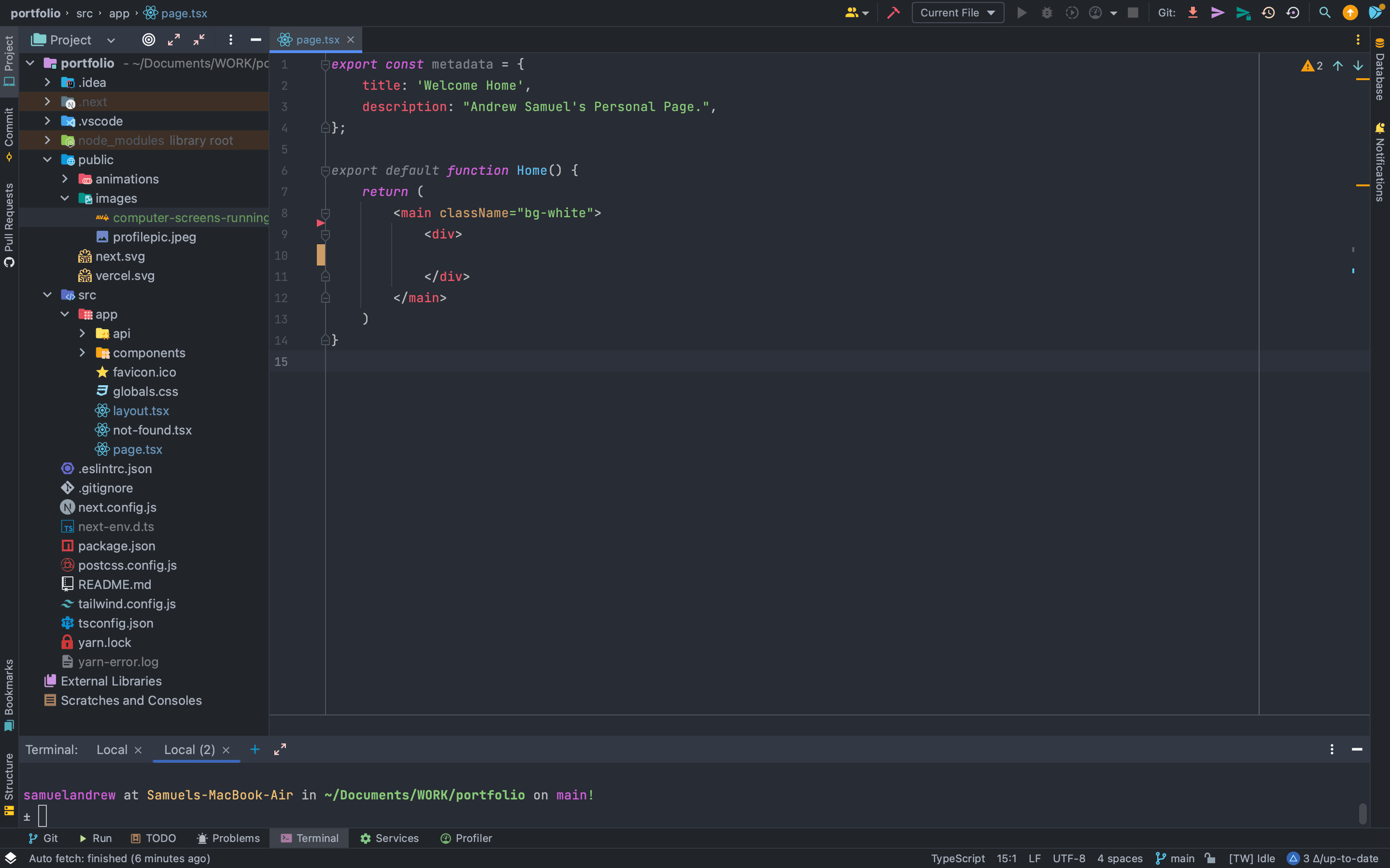Open terminal panel options menu

point(1332,750)
